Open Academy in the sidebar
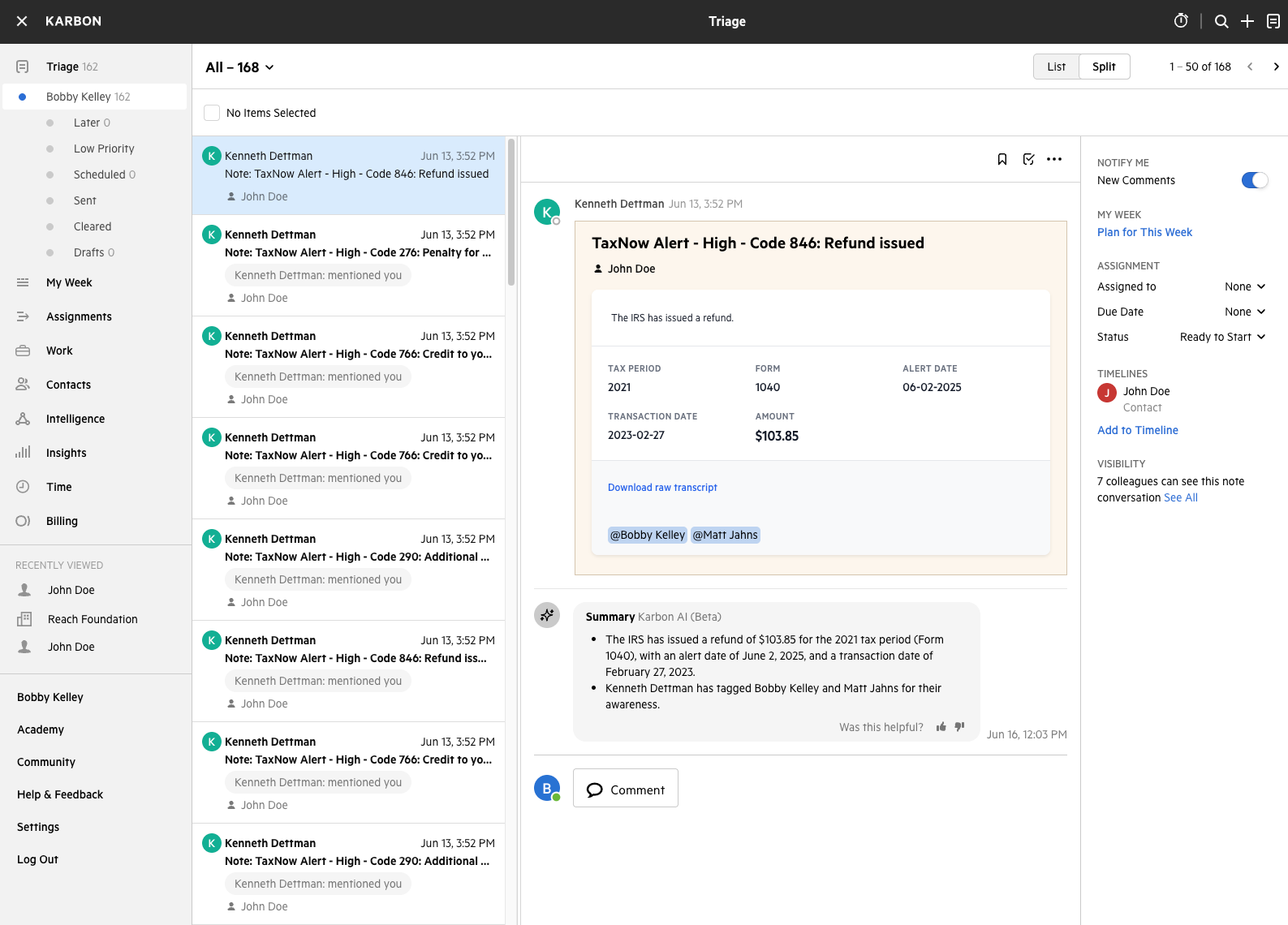The image size is (1288, 925). 41,729
